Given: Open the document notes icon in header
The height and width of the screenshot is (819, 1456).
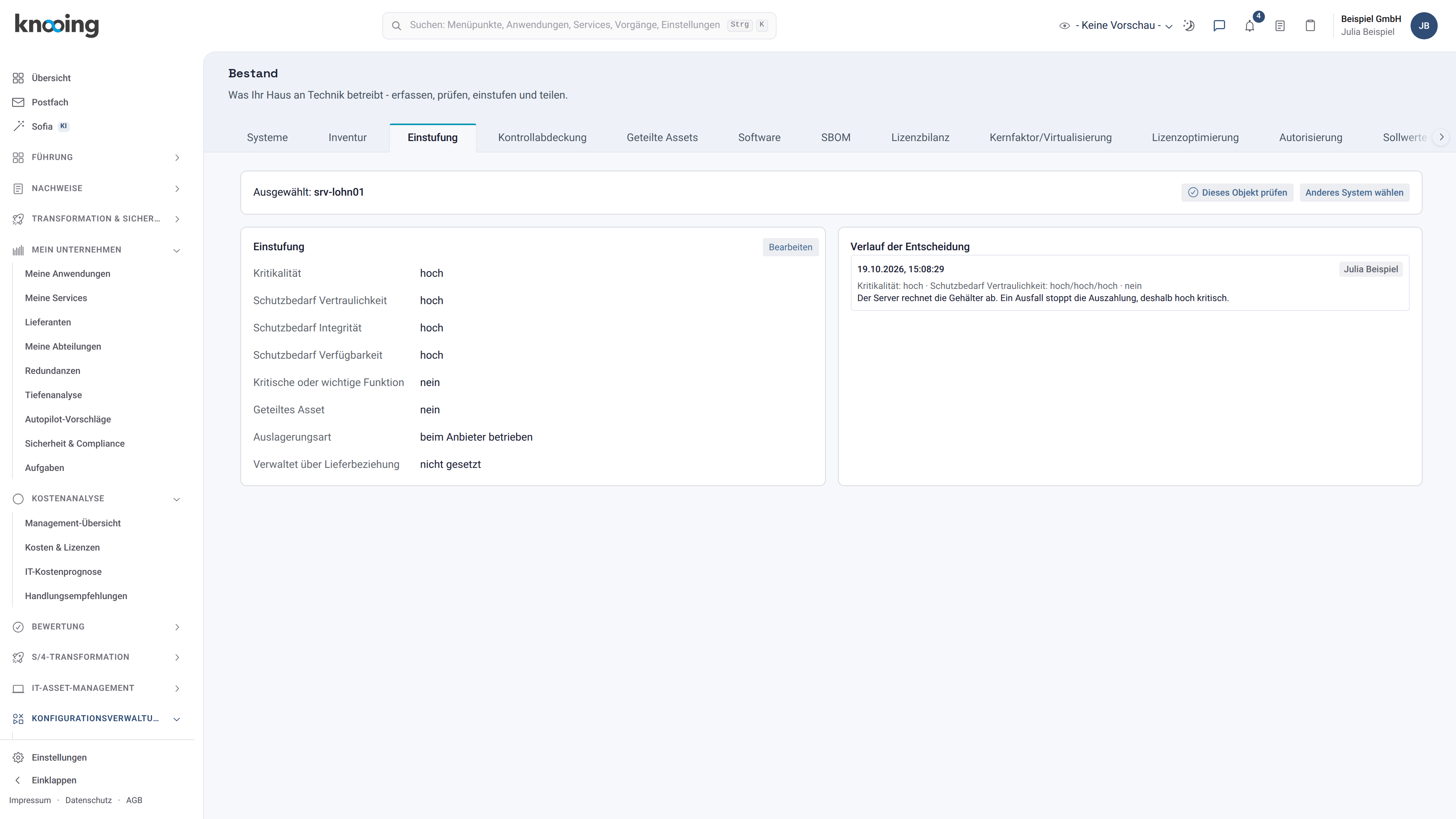Looking at the screenshot, I should [x=1280, y=25].
